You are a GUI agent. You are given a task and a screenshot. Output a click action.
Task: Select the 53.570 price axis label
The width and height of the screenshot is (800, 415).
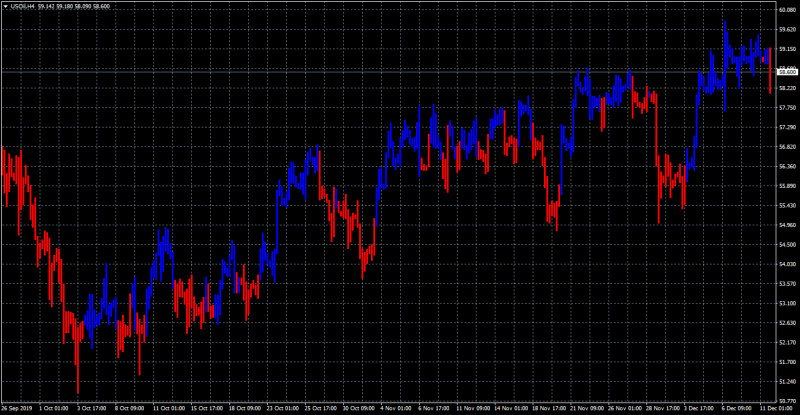pos(787,284)
